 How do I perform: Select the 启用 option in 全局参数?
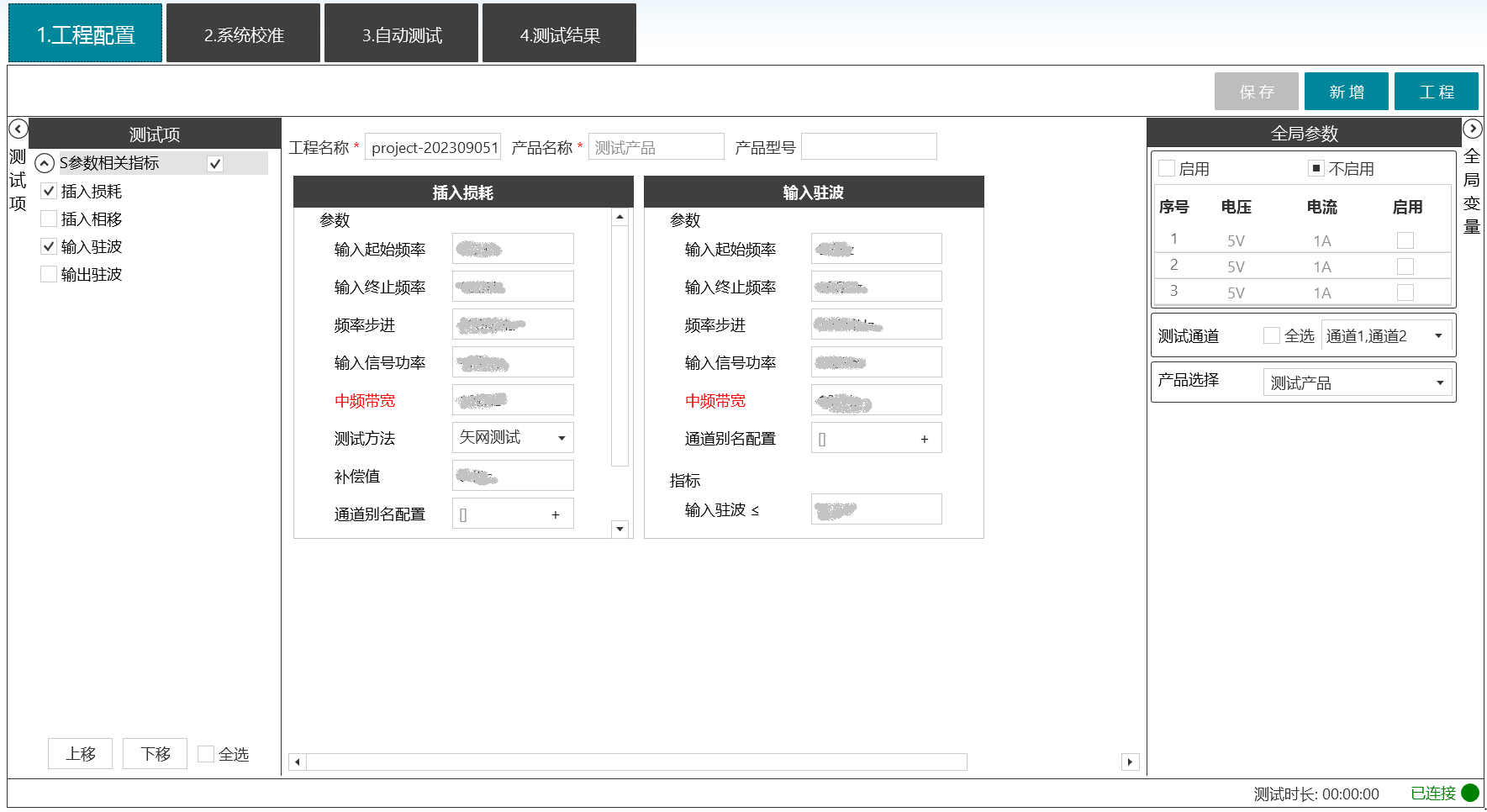point(1167,168)
